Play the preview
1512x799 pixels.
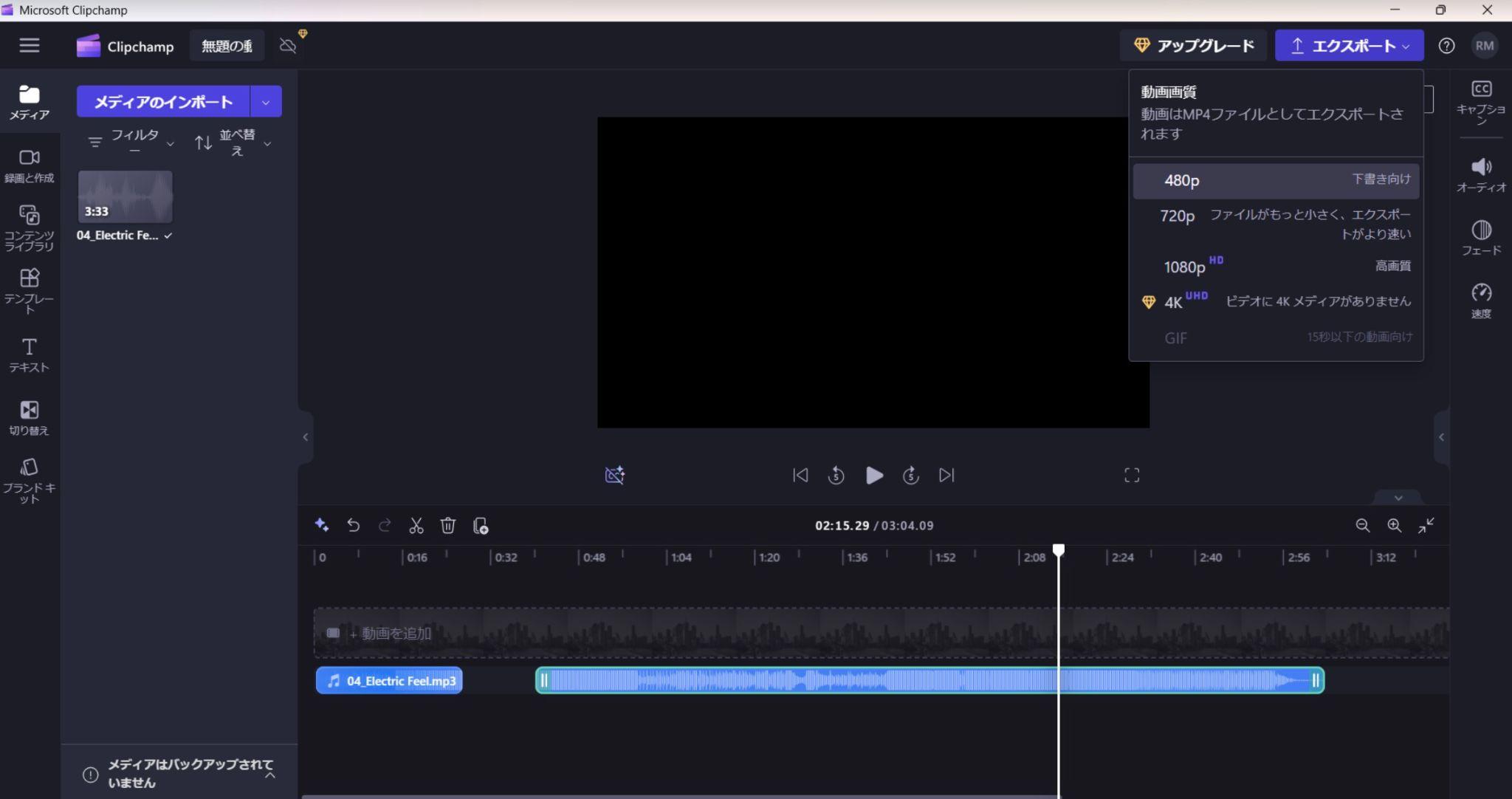[874, 475]
